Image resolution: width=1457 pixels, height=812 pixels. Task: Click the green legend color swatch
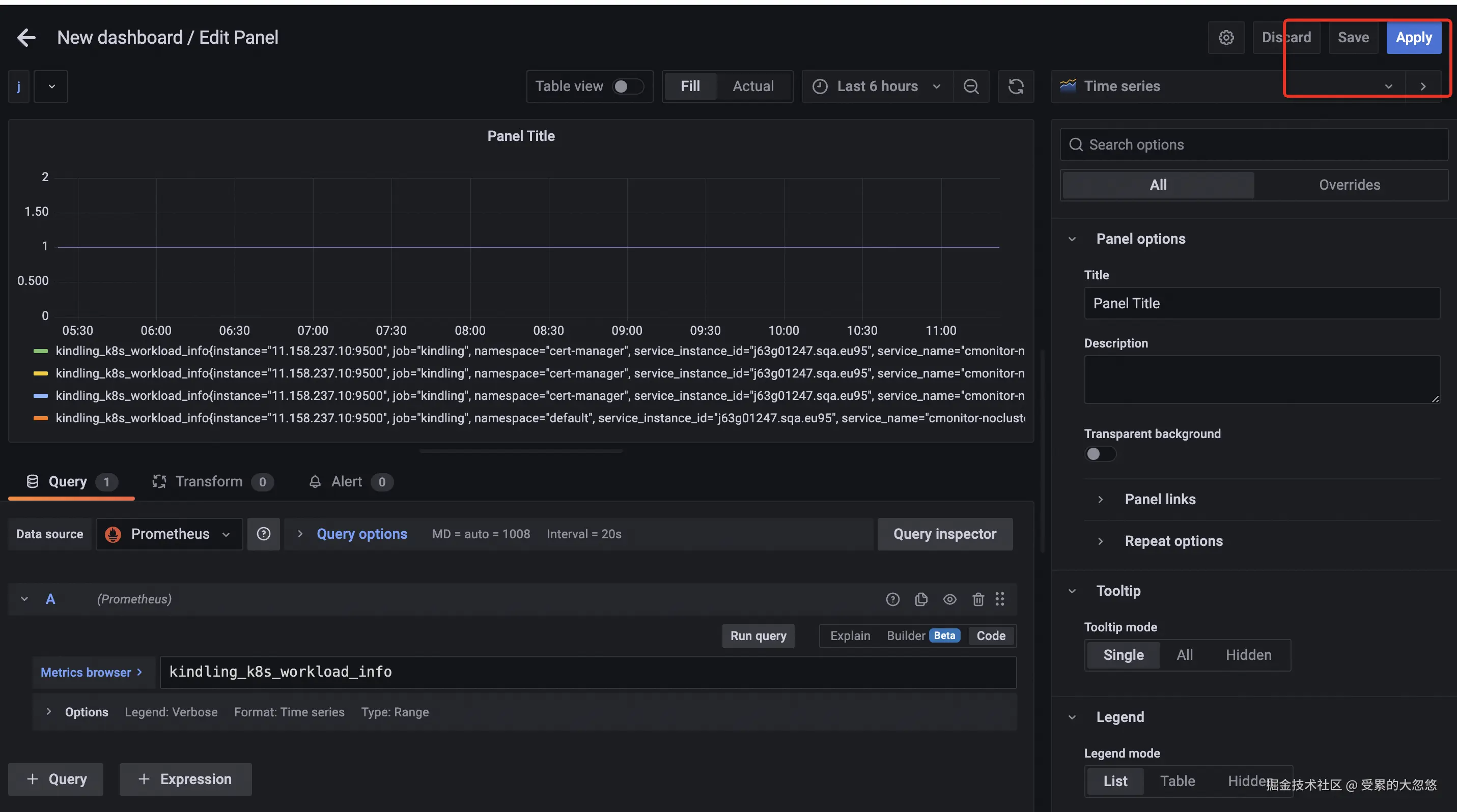[x=40, y=351]
